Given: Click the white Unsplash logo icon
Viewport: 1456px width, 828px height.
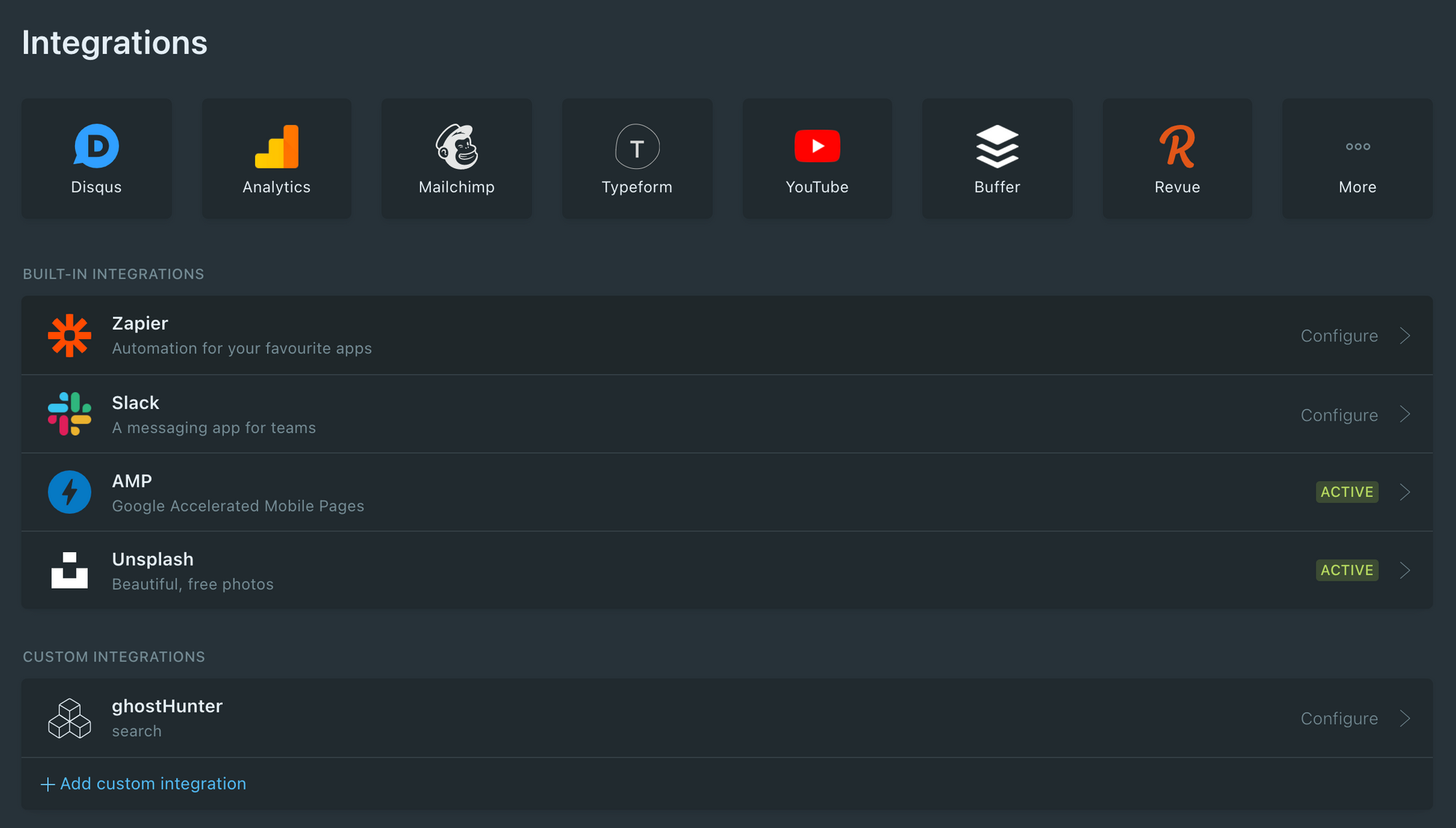Looking at the screenshot, I should pyautogui.click(x=70, y=570).
